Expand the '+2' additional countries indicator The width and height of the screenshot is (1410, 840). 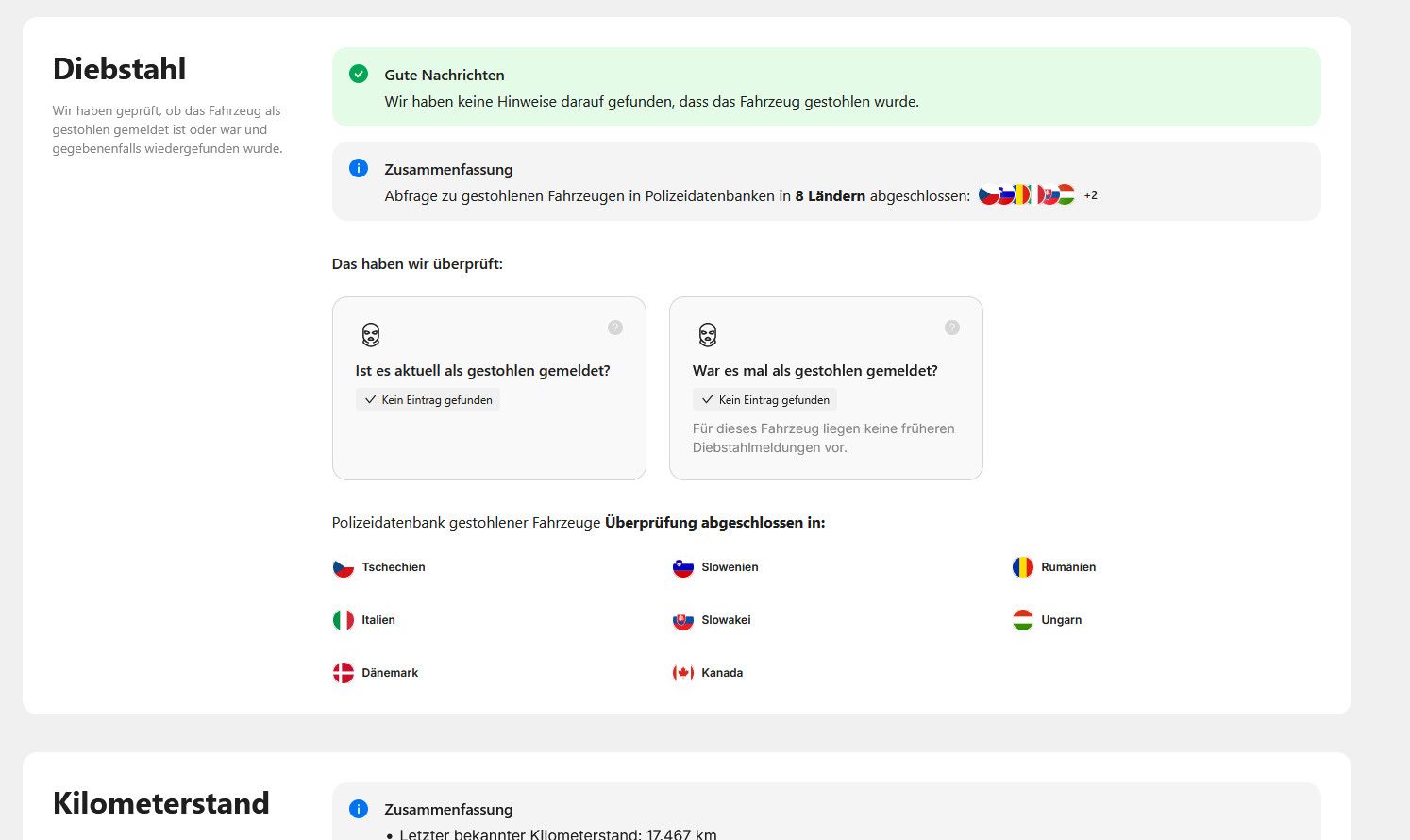(1091, 195)
